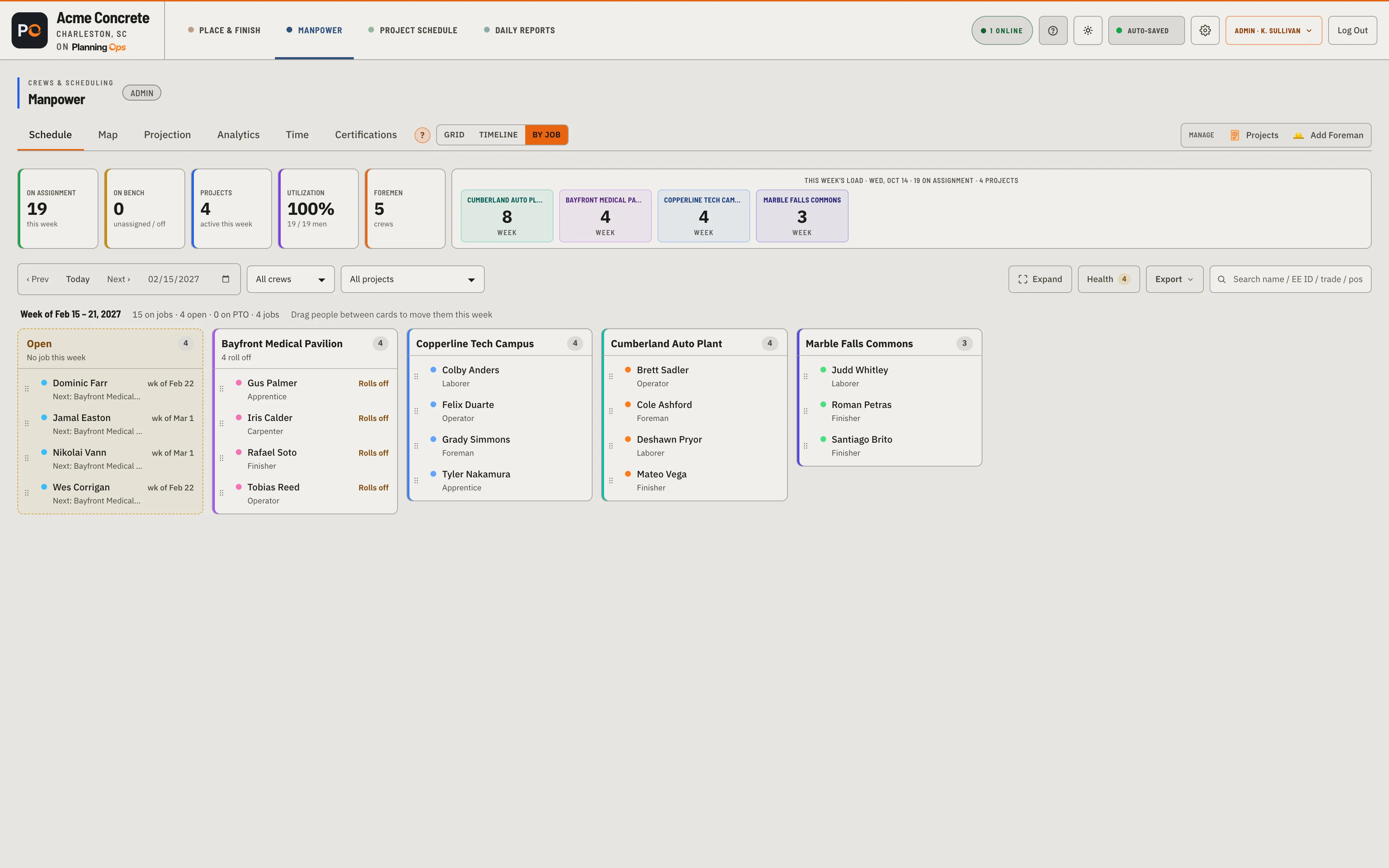Click the search magnifier icon

(1222, 279)
